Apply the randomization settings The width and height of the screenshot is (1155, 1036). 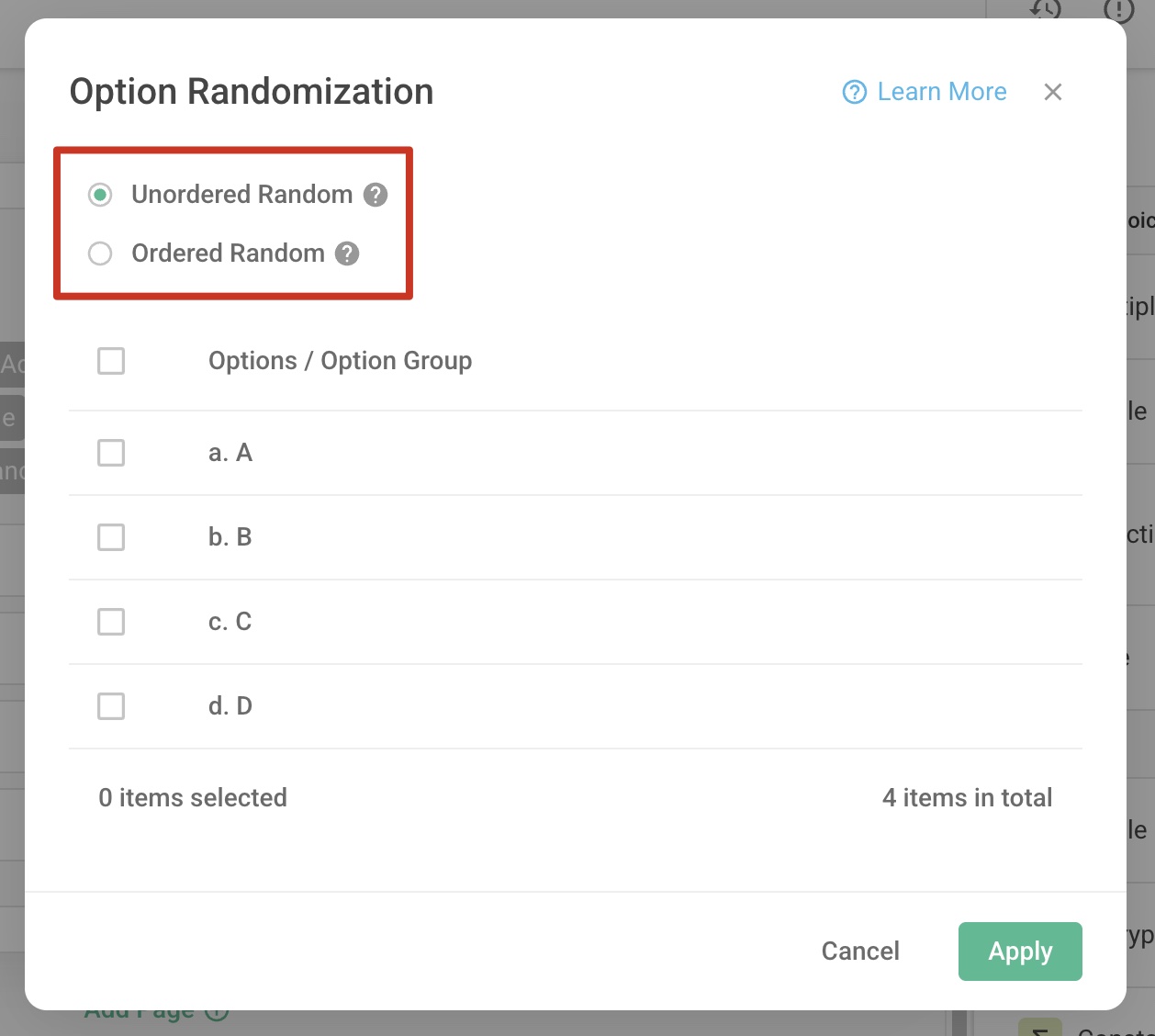coord(1020,952)
